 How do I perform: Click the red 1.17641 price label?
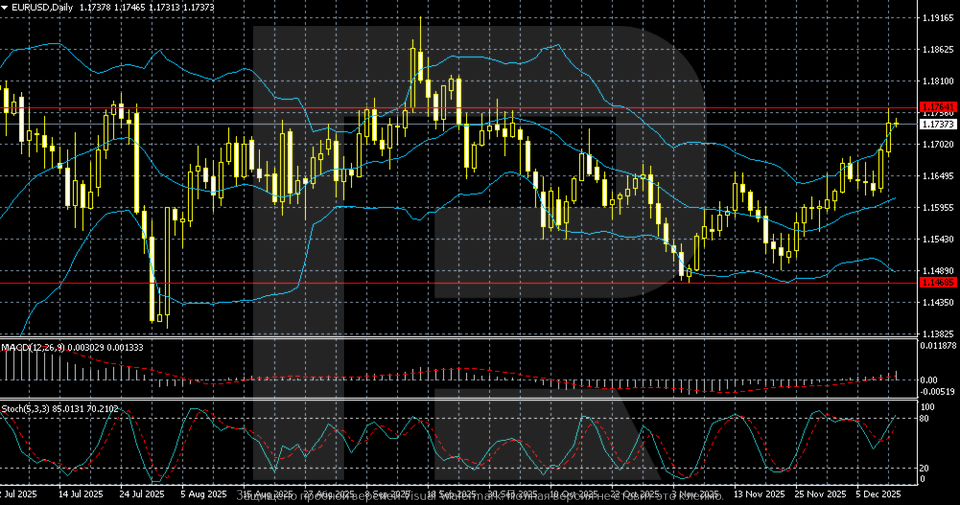(x=937, y=106)
